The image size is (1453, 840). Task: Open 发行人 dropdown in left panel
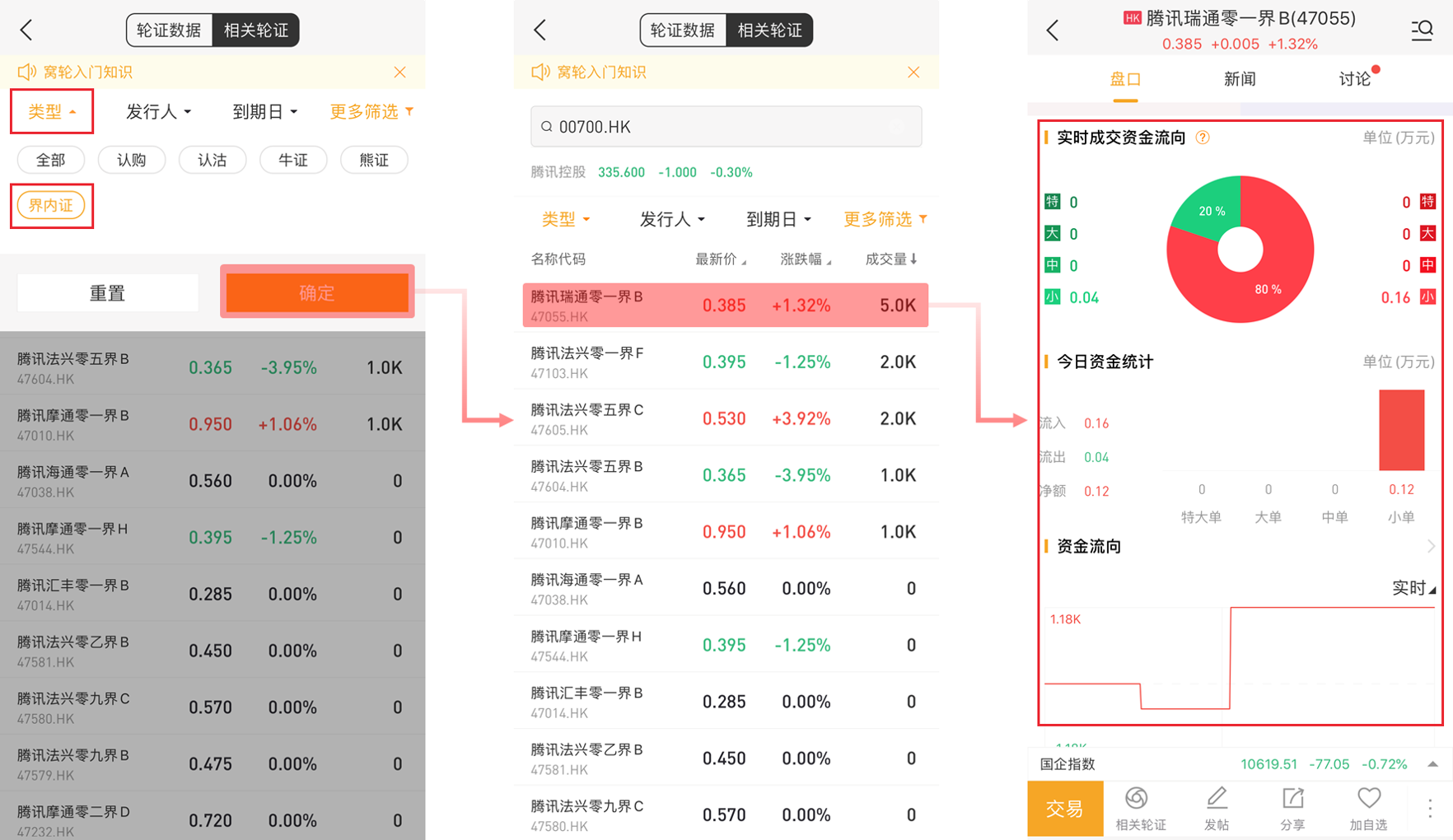click(x=158, y=111)
